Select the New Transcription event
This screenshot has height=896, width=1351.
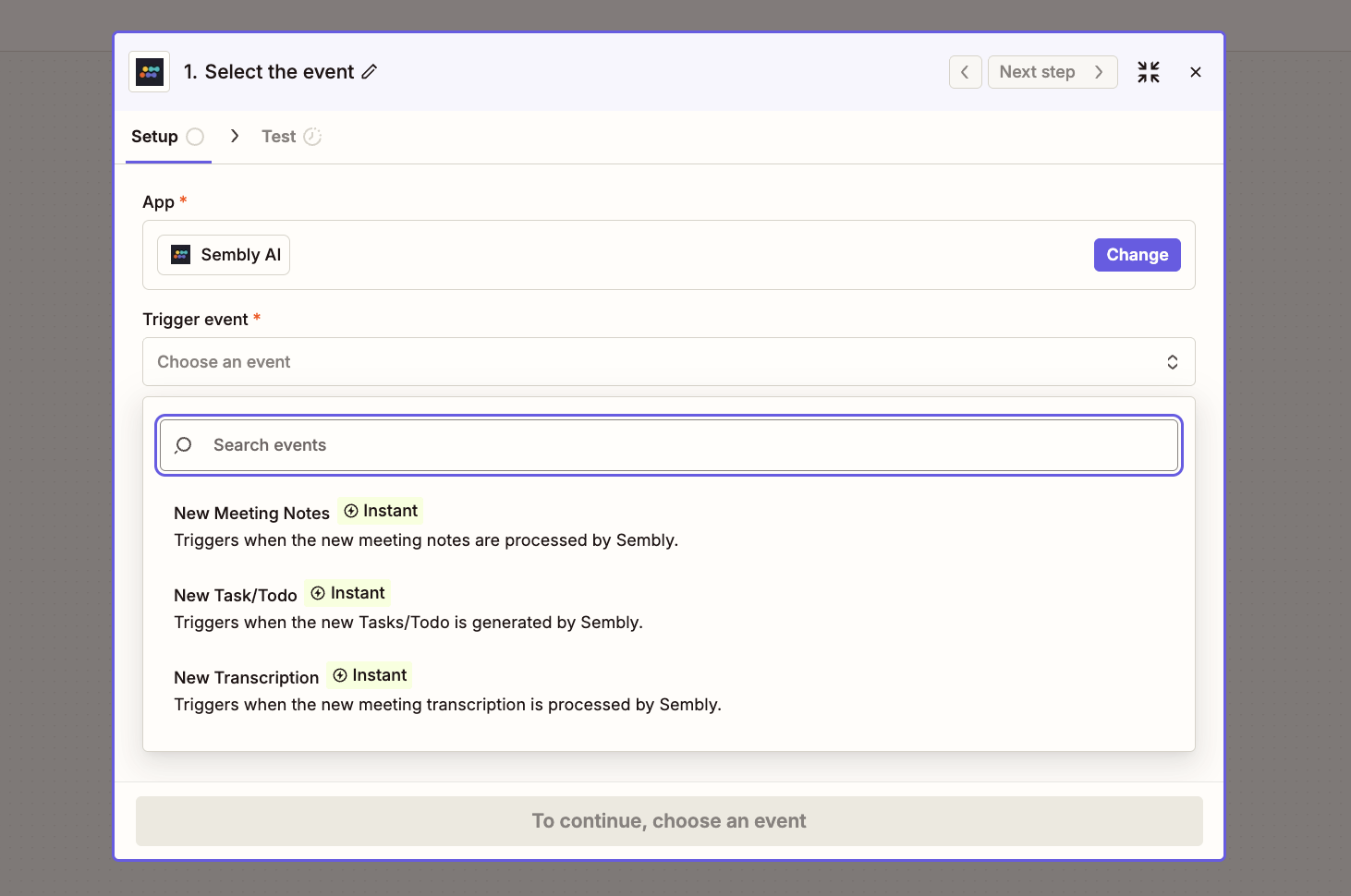(669, 690)
